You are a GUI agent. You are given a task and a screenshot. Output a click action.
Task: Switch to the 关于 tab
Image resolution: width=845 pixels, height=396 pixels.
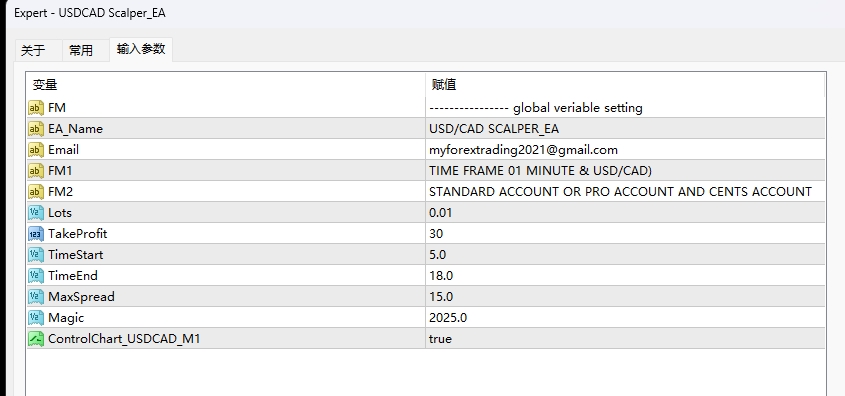tap(33, 51)
